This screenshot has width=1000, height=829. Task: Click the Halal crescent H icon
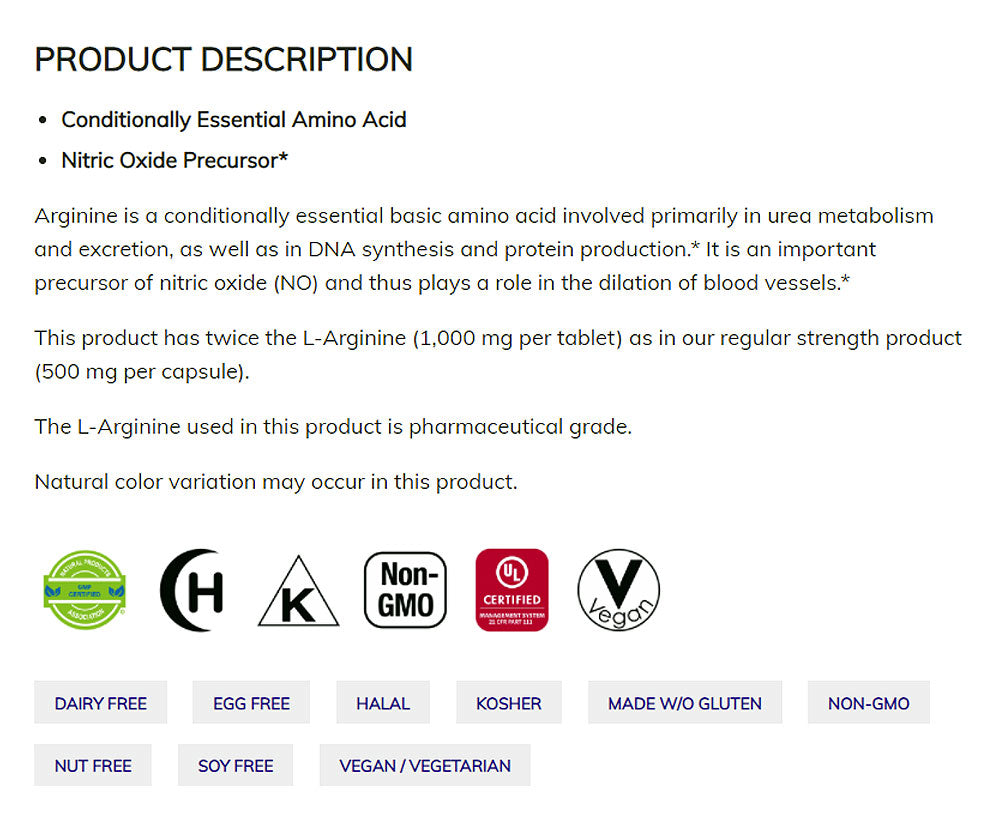point(192,590)
